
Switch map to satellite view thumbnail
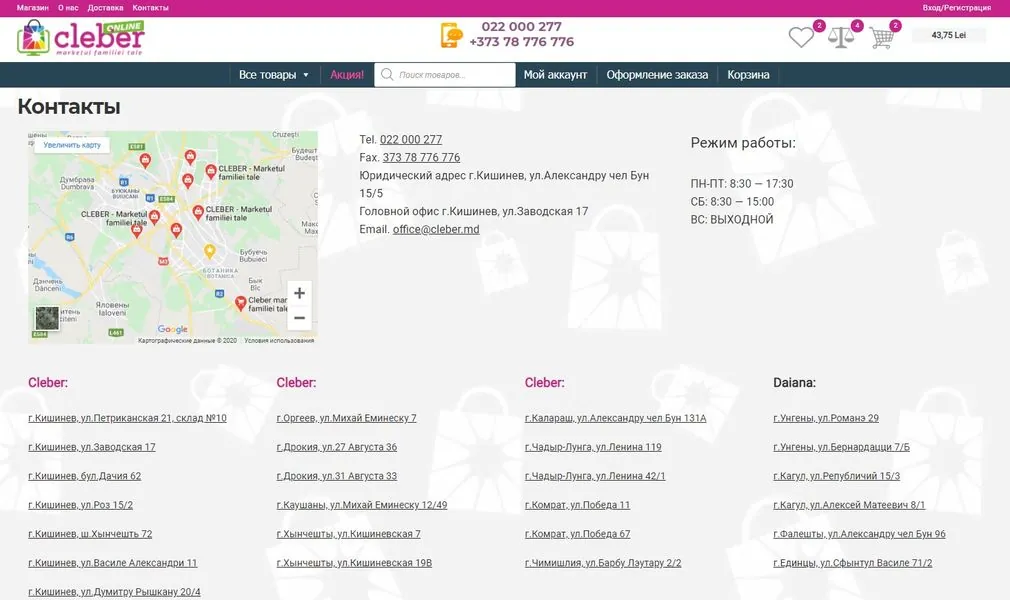[47, 319]
